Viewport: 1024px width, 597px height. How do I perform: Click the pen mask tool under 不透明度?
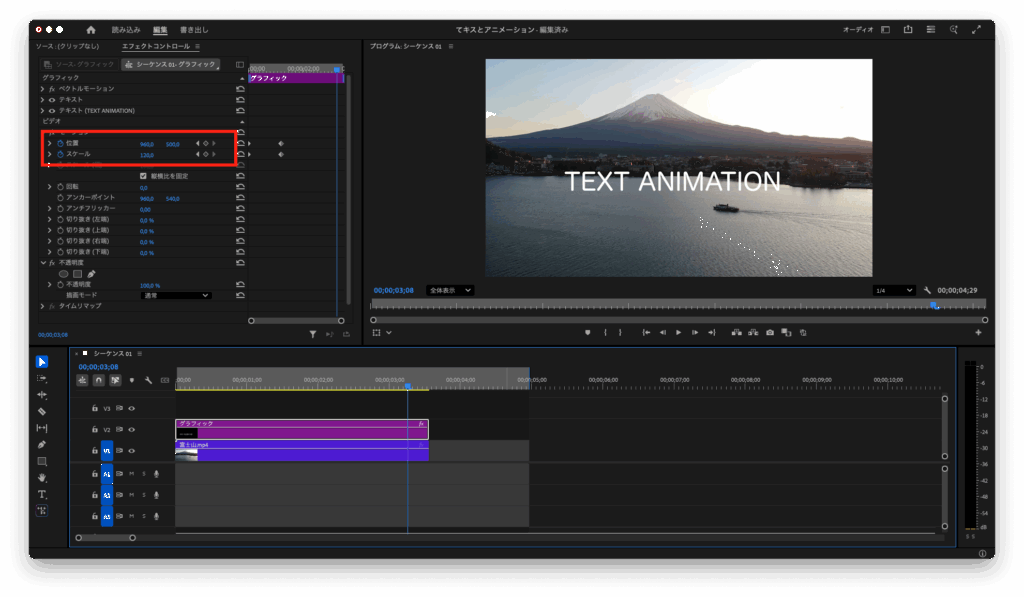[x=92, y=273]
